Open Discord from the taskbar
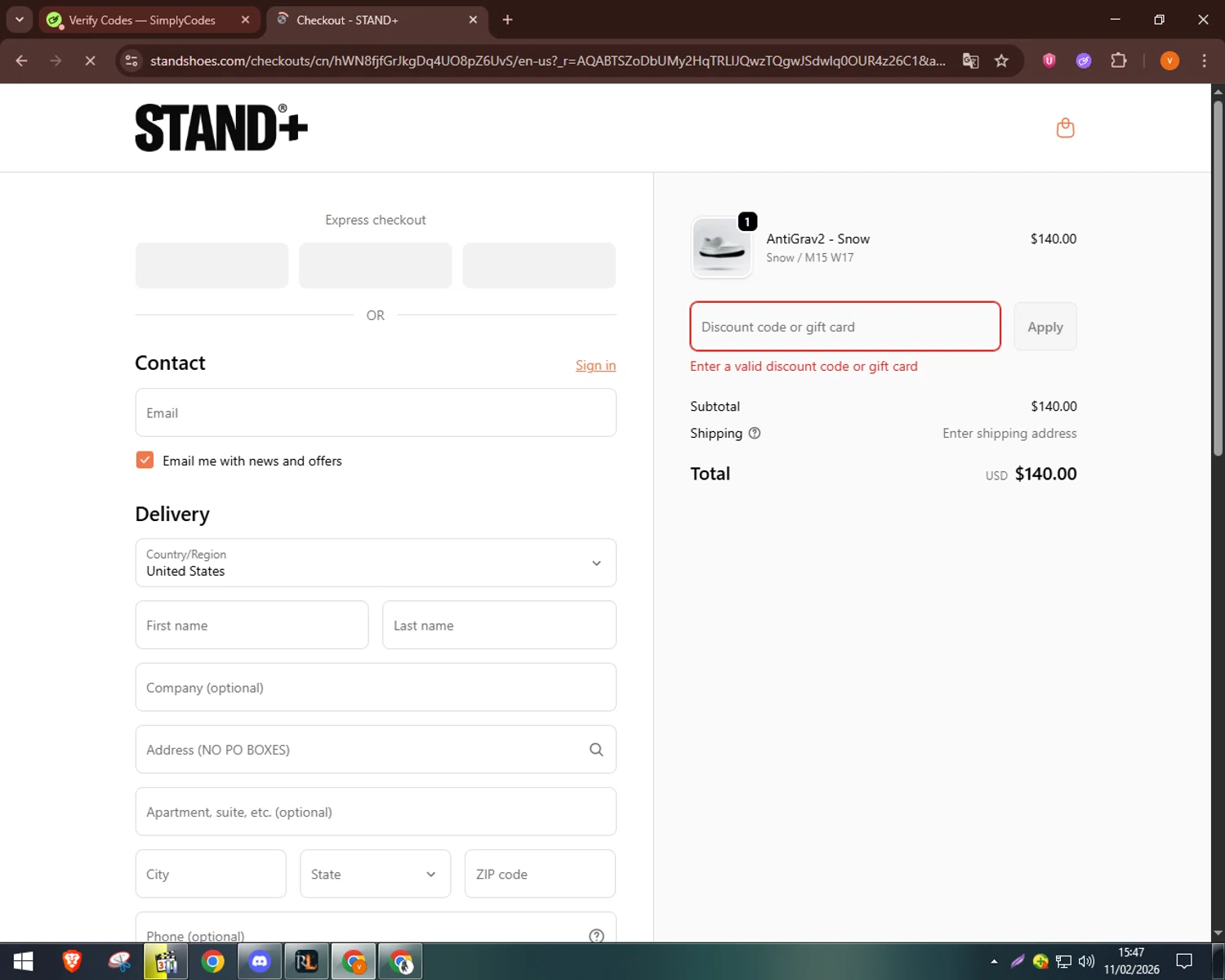The image size is (1225, 980). pyautogui.click(x=260, y=961)
